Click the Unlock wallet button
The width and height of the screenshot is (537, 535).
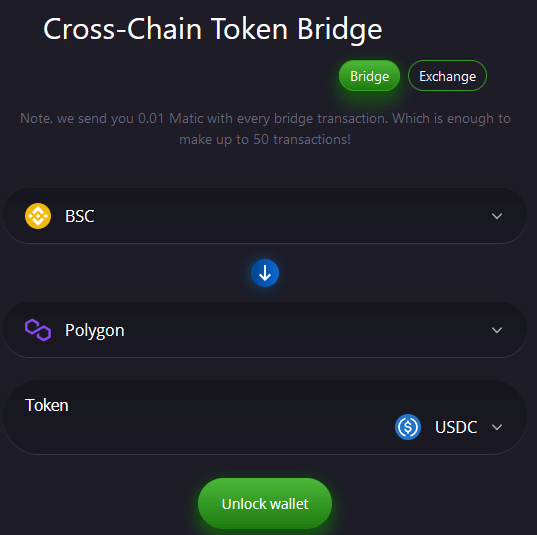[x=265, y=503]
